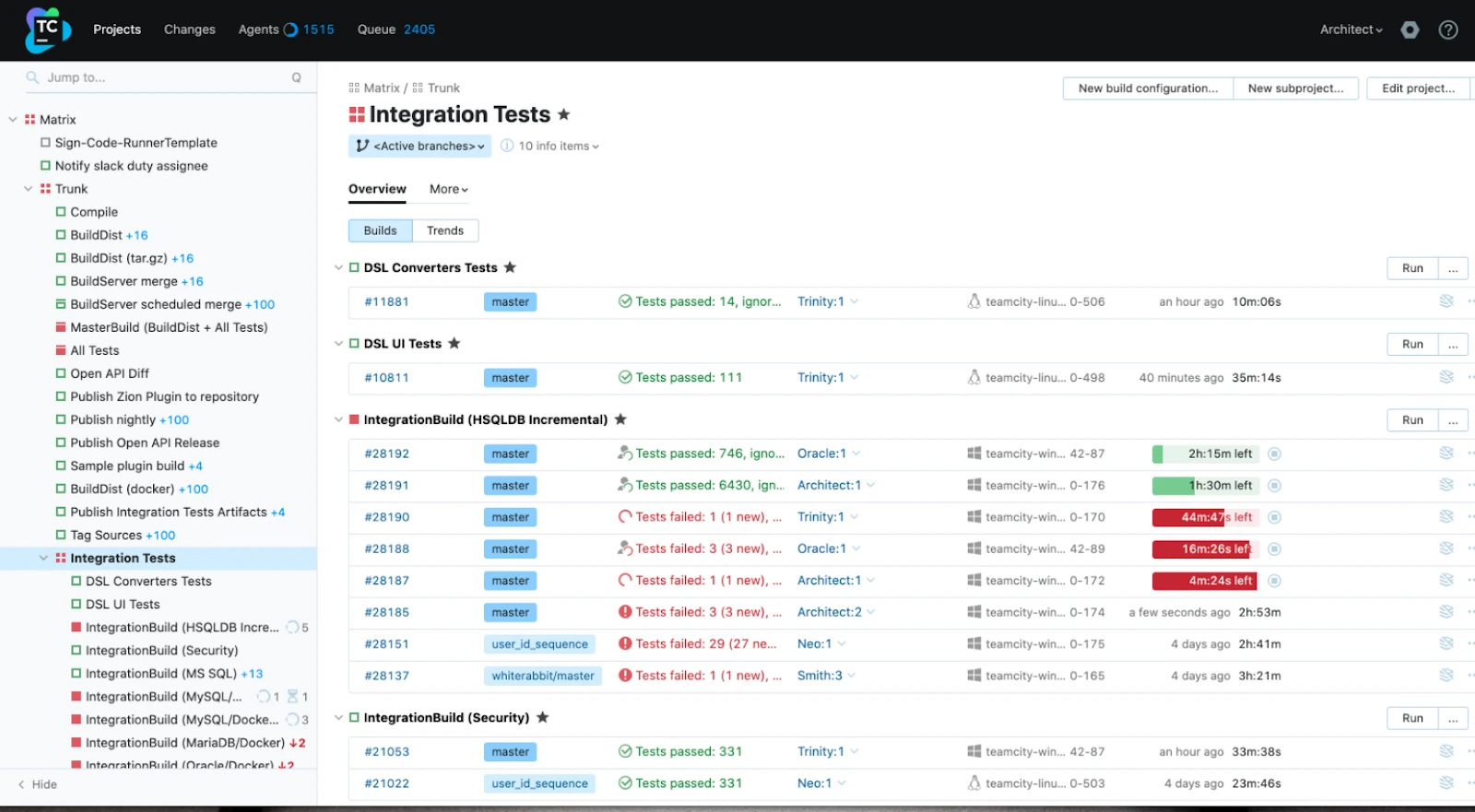Open the More tab dropdown

click(x=449, y=189)
